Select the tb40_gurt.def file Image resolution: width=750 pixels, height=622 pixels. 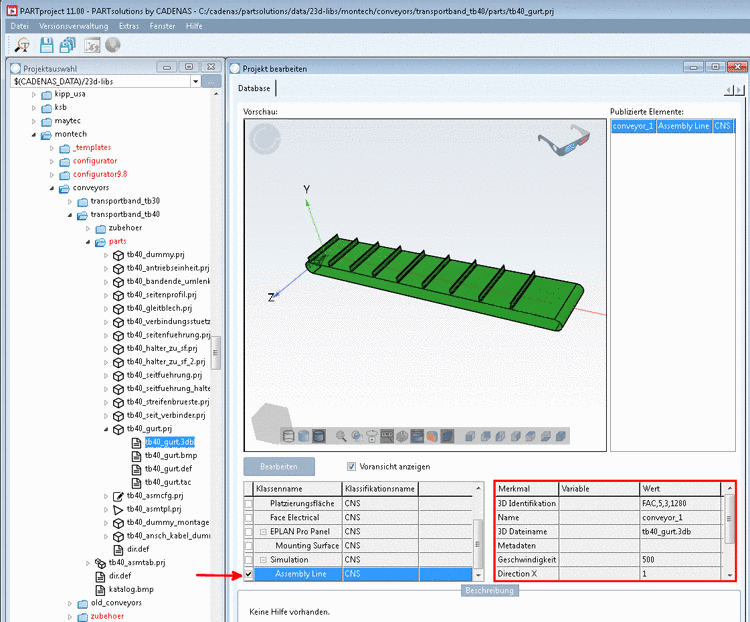(168, 469)
